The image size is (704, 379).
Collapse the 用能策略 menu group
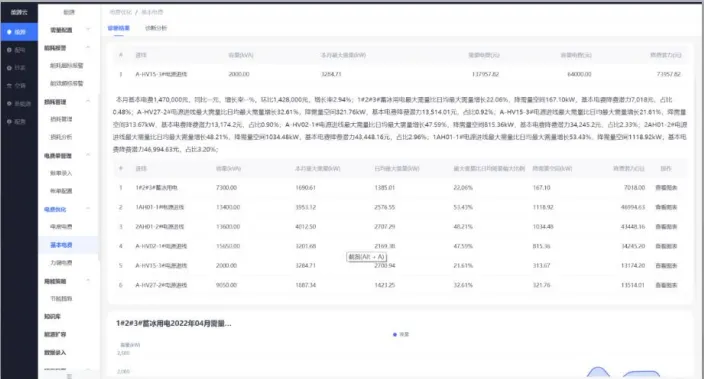tap(88, 281)
